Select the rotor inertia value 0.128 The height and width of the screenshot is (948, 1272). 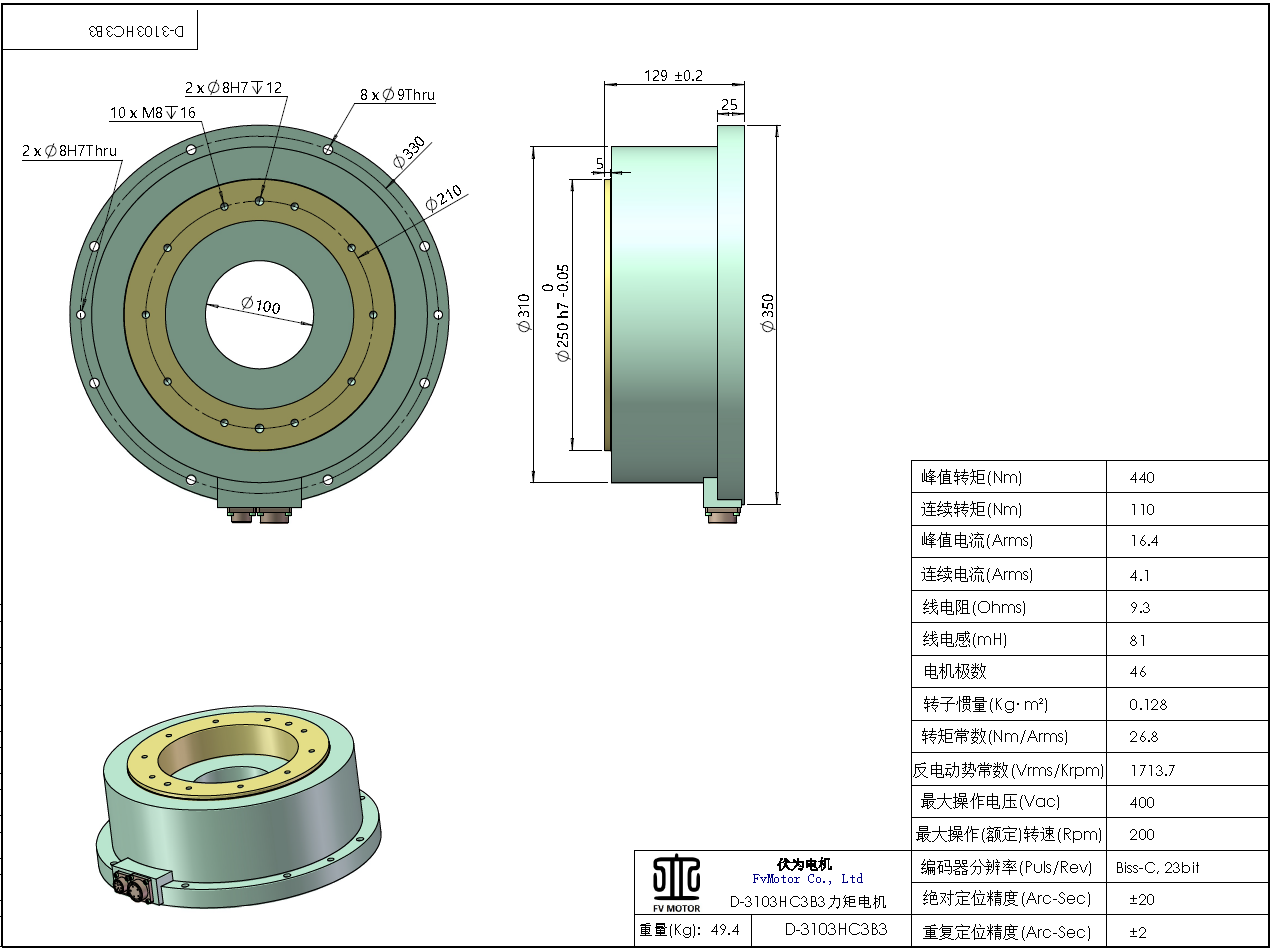tap(1148, 705)
